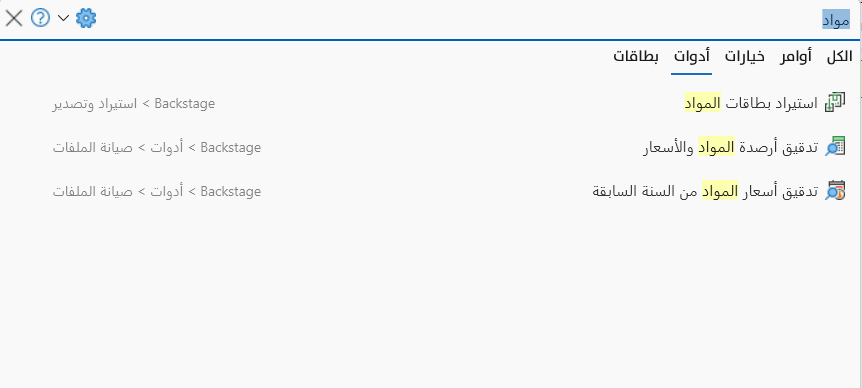Click the help question mark icon

pos(40,18)
